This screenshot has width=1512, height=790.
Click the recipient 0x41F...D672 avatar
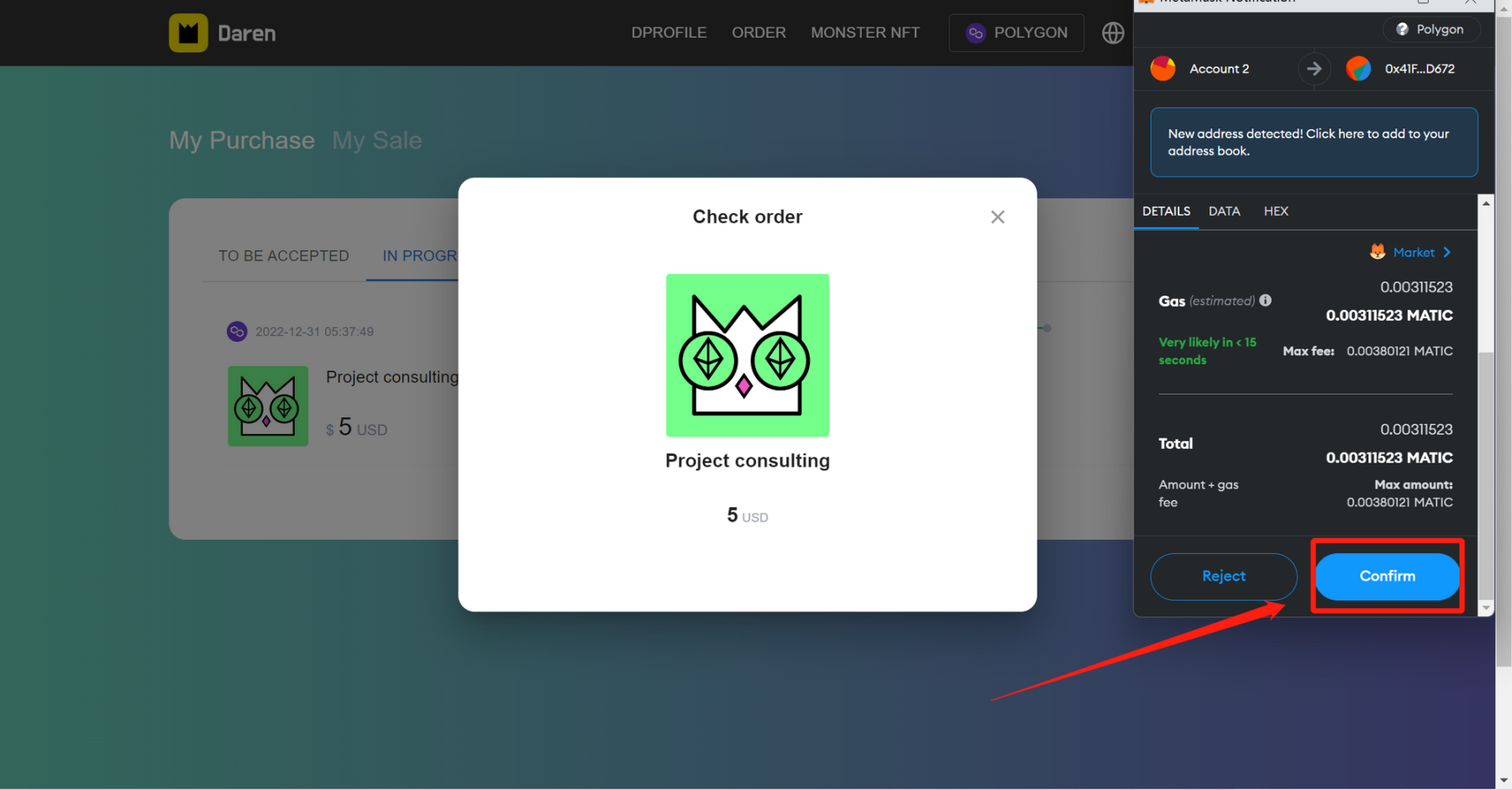[1358, 69]
